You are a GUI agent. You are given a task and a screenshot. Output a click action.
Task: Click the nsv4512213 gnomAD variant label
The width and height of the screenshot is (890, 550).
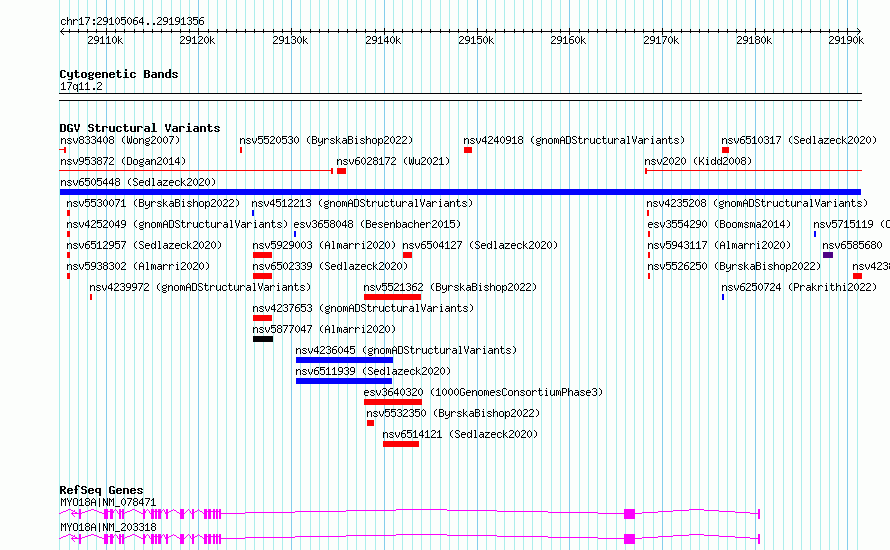(362, 203)
